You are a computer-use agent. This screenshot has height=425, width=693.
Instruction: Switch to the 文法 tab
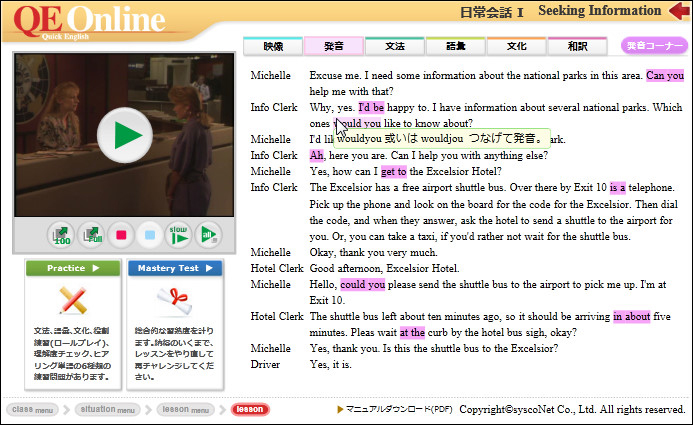pyautogui.click(x=395, y=46)
